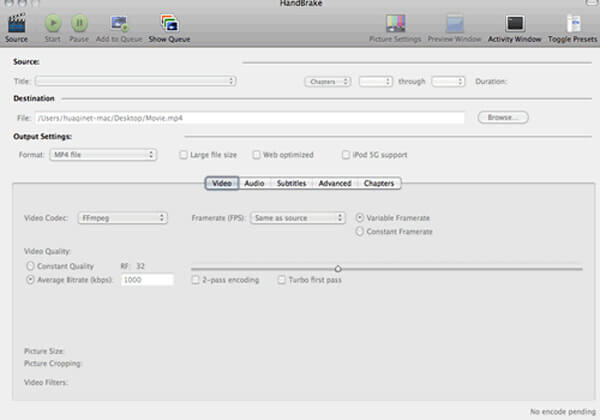Switch to the Advanced tab

(x=335, y=183)
